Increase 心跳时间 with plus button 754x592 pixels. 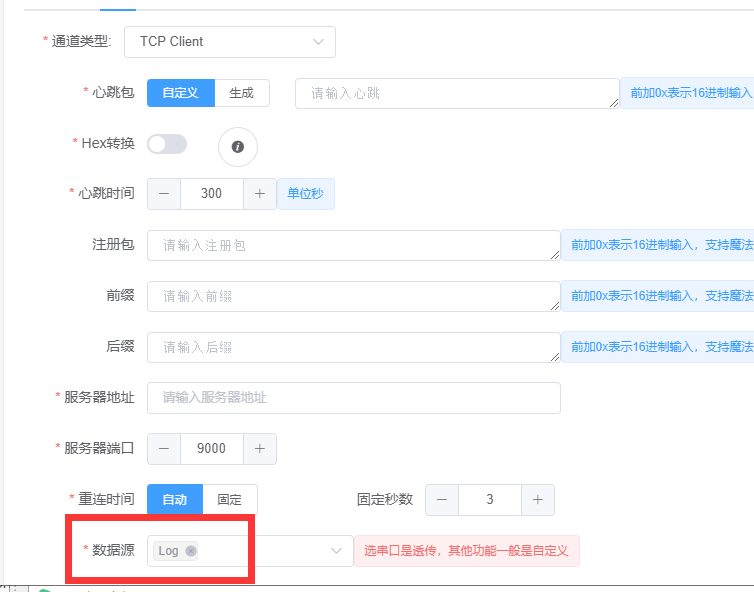coord(259,194)
